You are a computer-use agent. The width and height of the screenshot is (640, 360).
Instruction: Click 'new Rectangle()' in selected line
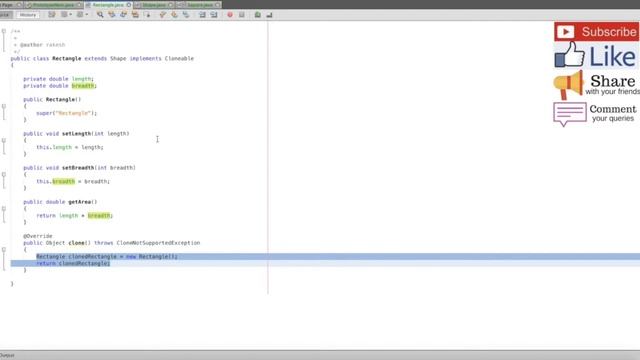point(151,256)
